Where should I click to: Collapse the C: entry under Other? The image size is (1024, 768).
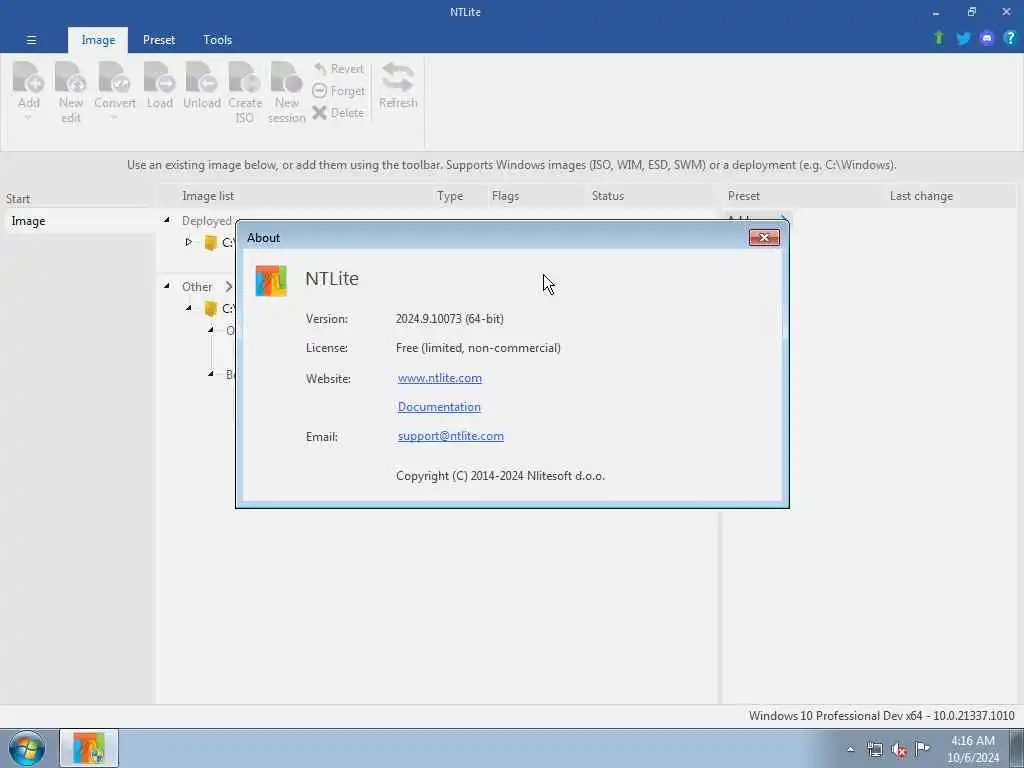189,308
